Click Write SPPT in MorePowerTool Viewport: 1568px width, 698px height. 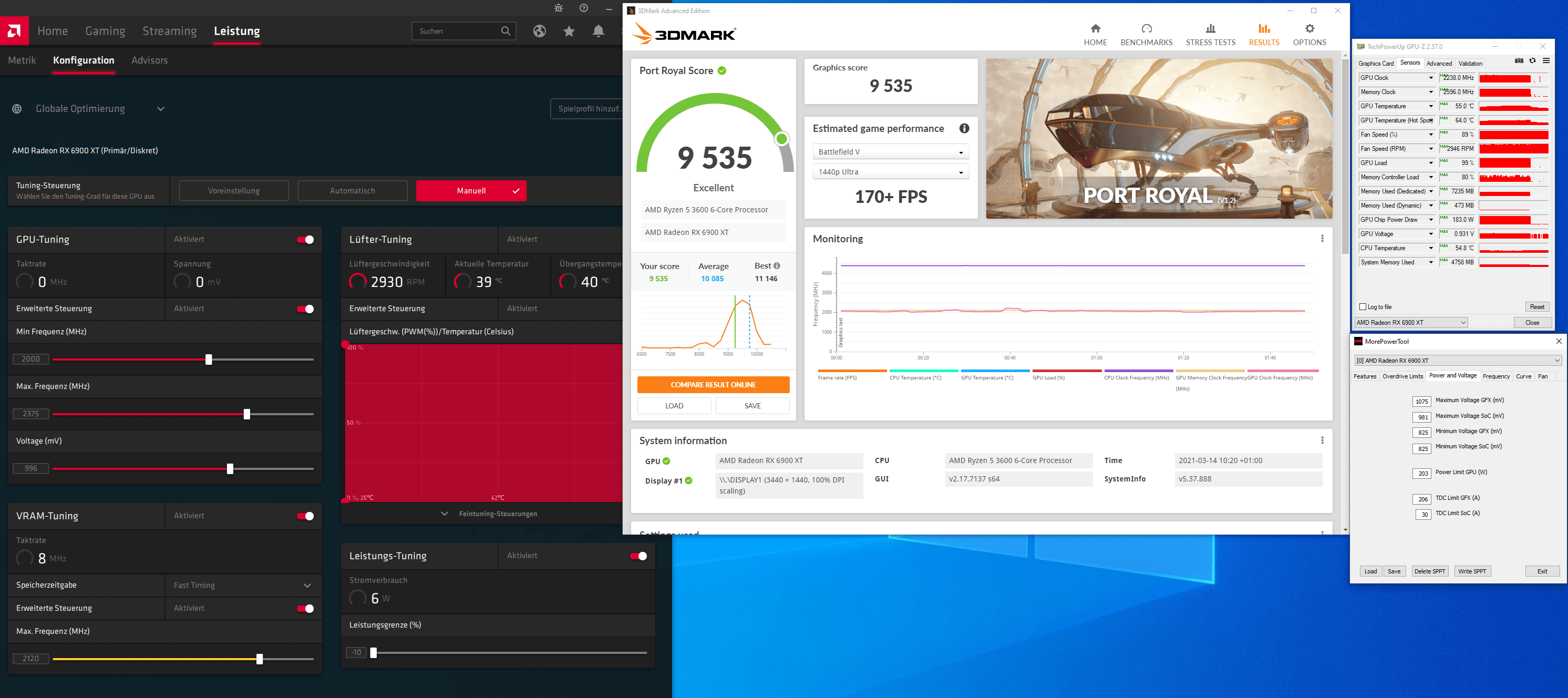[1472, 571]
